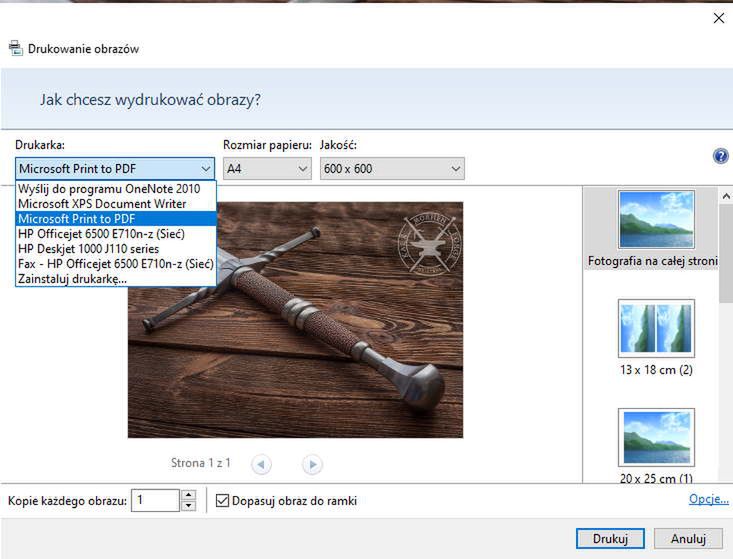Screen dimensions: 733x559
Task: Click the layout list scrollbar up arrow
Action: 726,196
